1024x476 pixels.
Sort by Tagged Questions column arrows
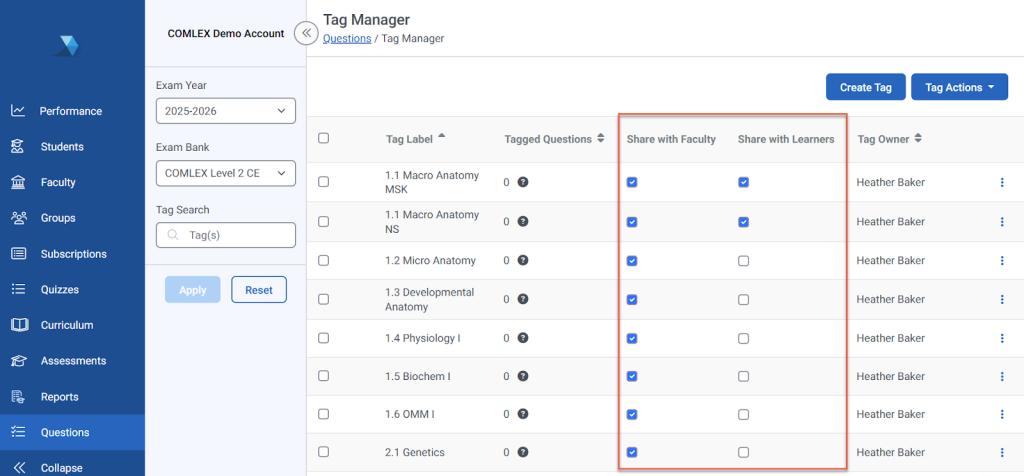tap(600, 139)
